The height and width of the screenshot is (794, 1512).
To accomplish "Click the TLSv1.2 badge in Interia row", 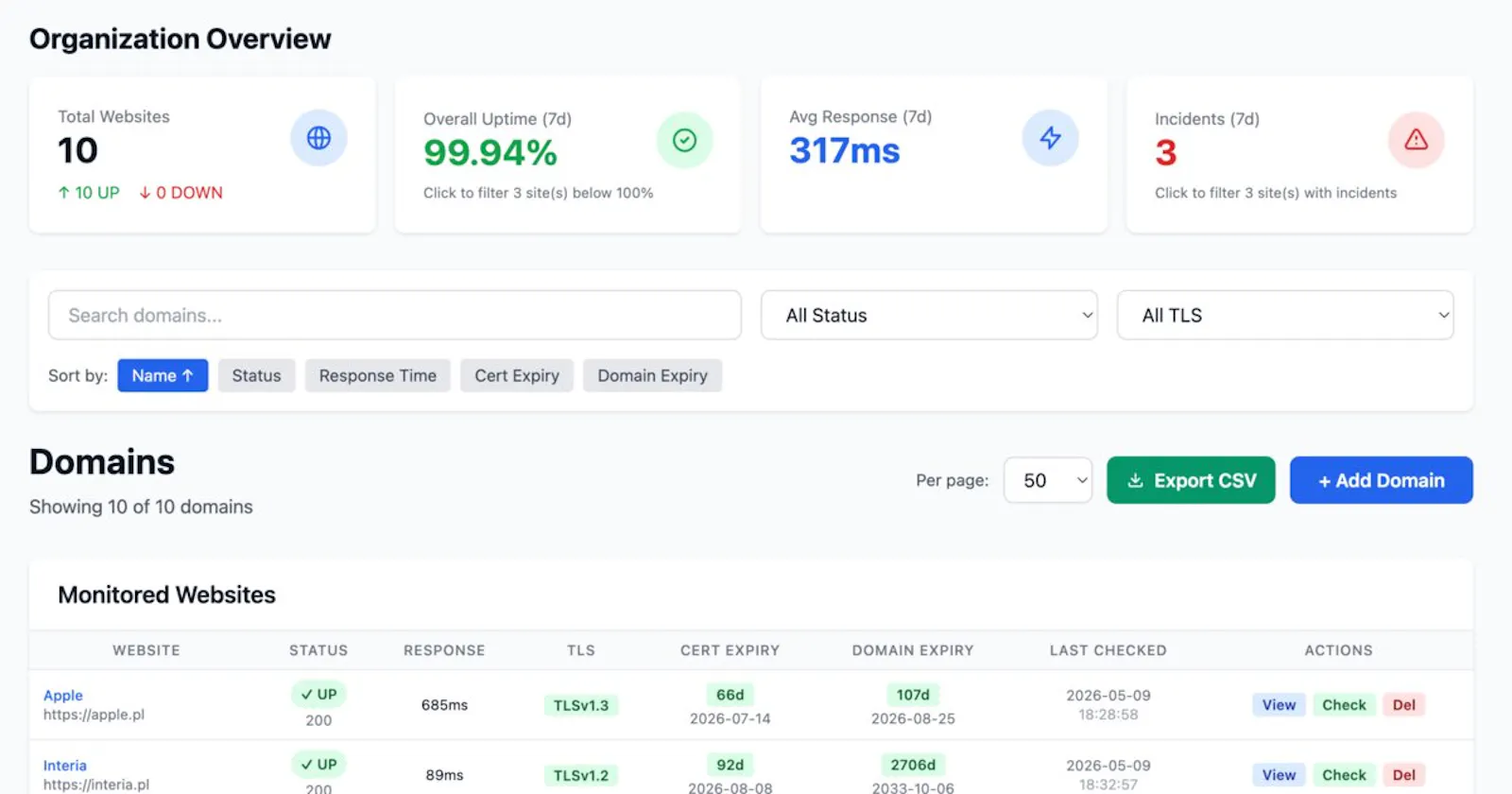I will click(581, 775).
